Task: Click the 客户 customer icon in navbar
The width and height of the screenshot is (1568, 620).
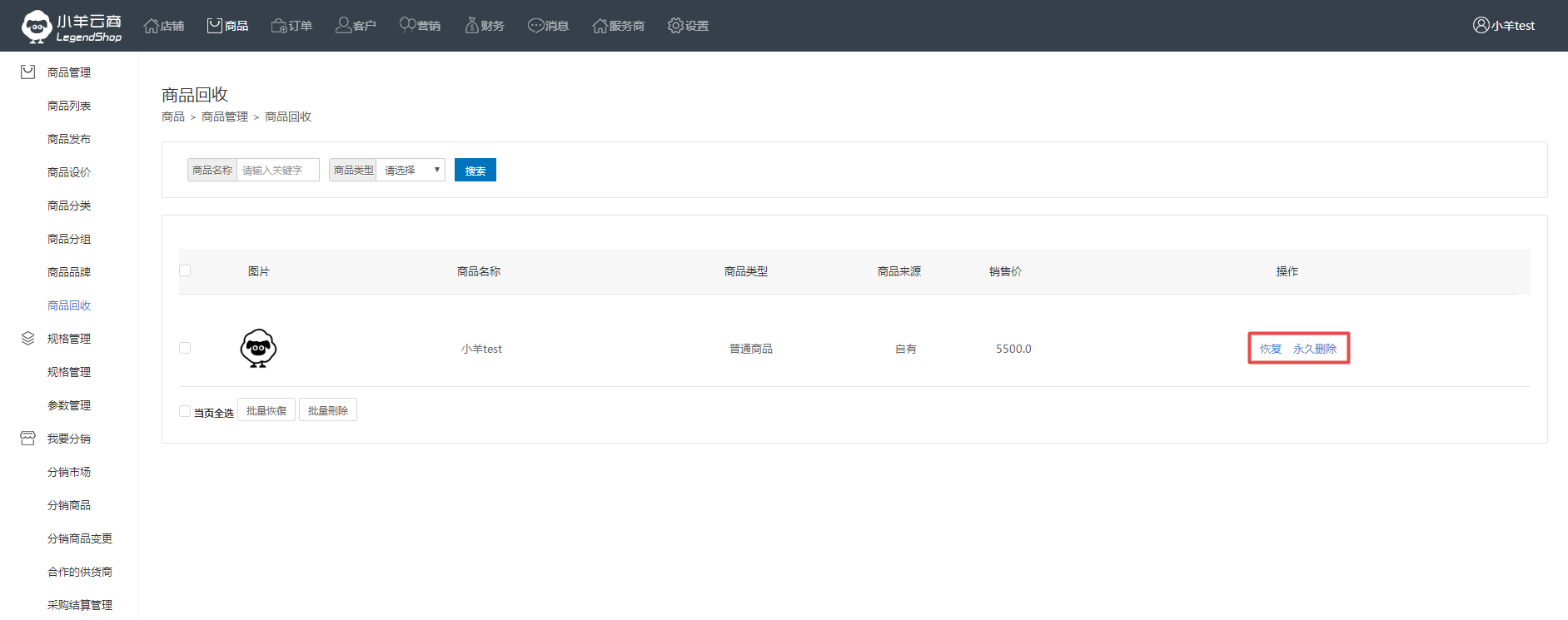Action: [343, 26]
